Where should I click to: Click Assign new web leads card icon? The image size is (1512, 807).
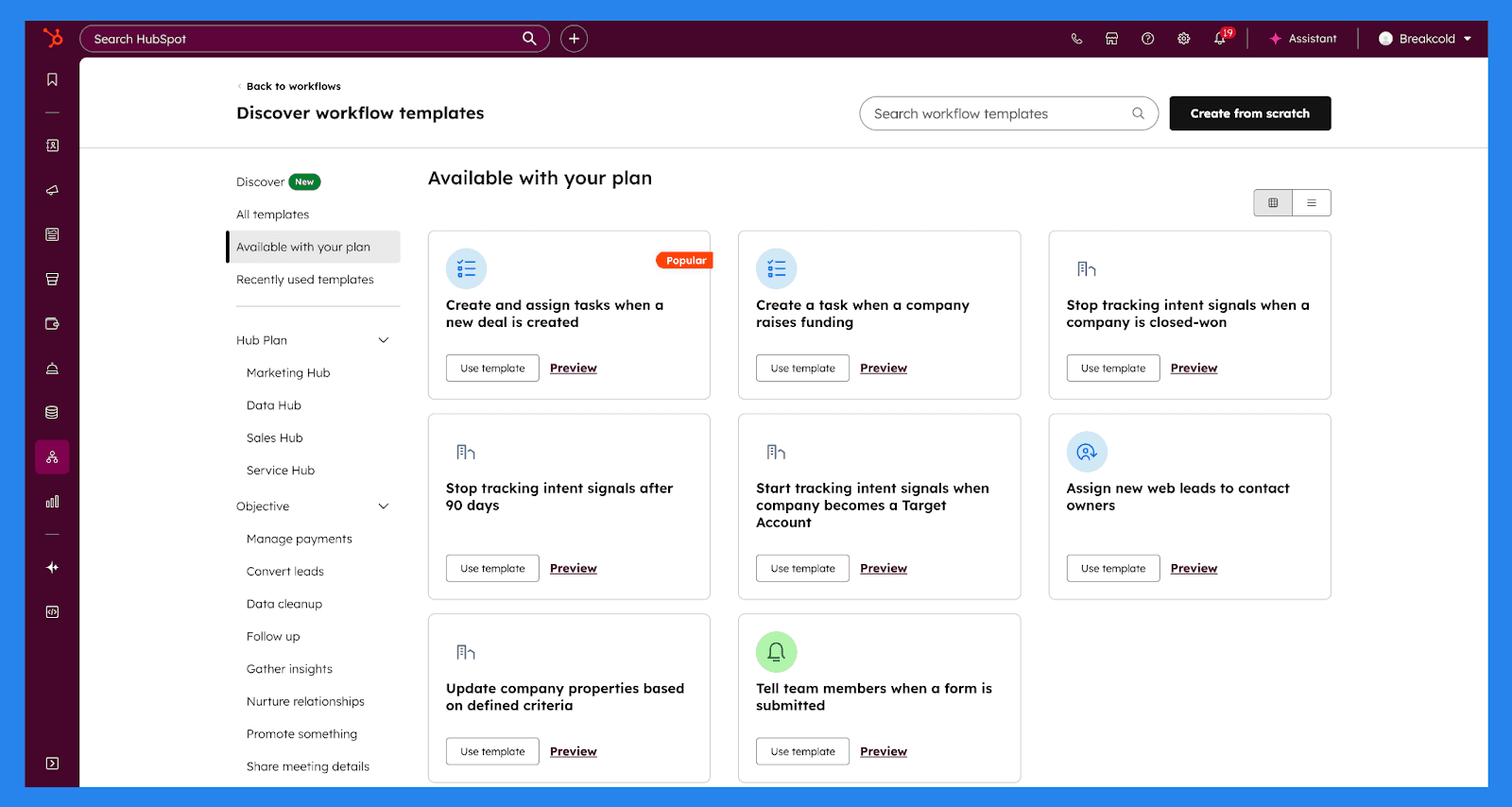[x=1087, y=452]
